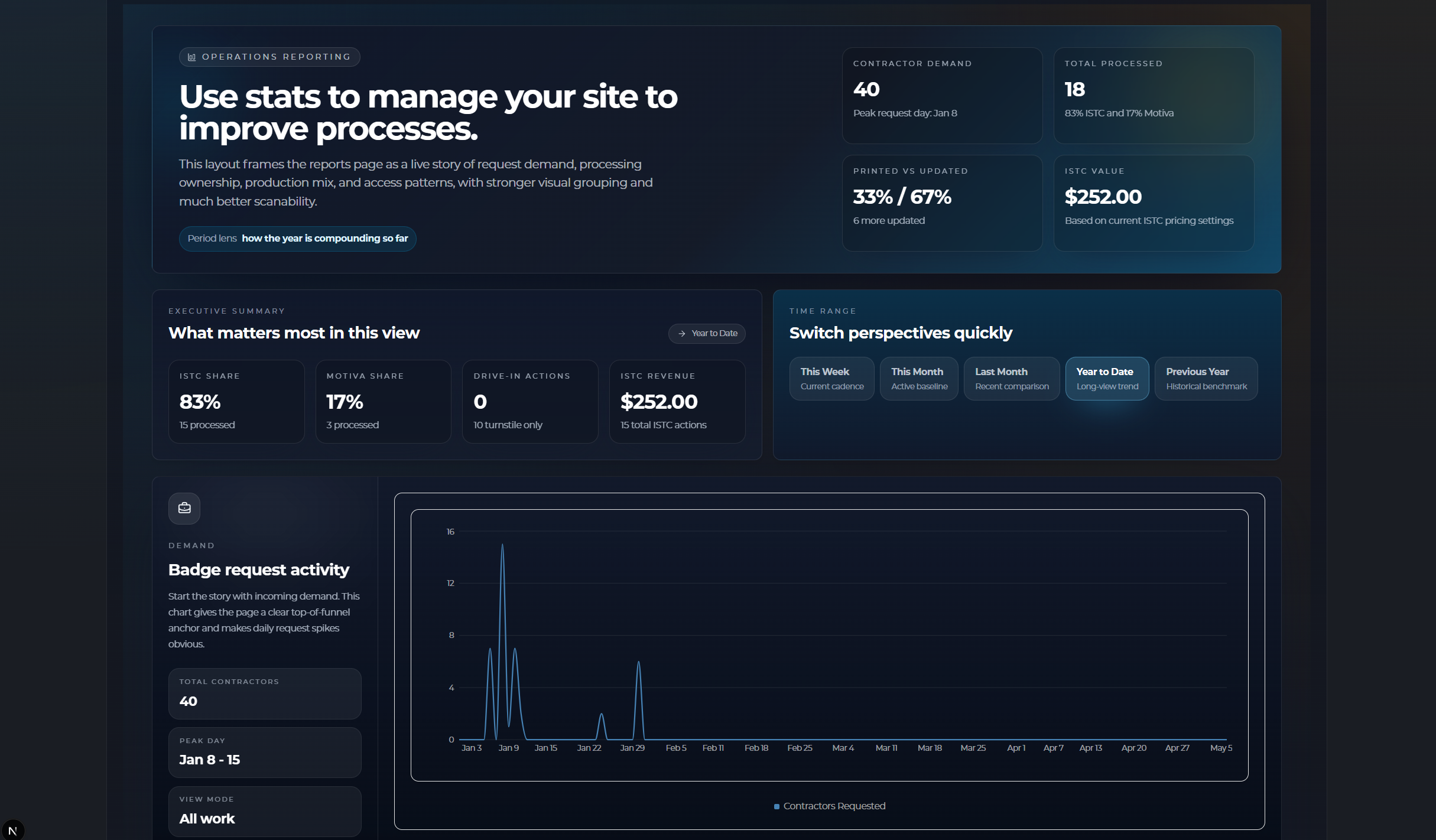1436x840 pixels.
Task: Click the 'Apr 1' x-axis label
Action: 1016,748
